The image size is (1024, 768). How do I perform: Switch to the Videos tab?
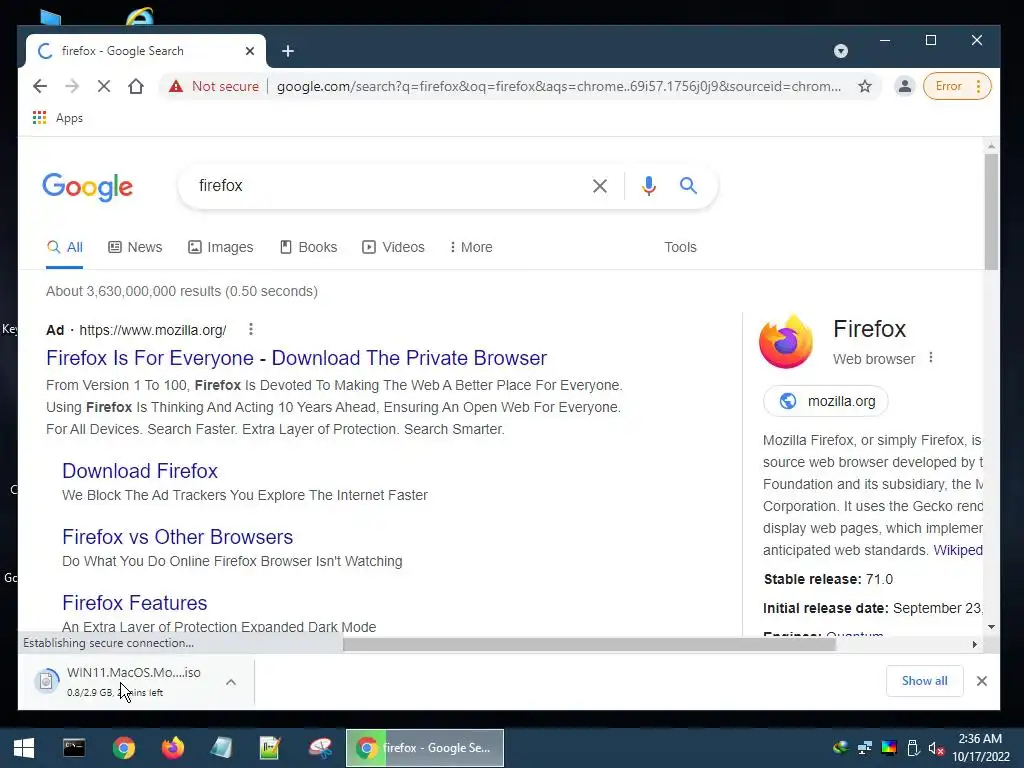(x=393, y=248)
